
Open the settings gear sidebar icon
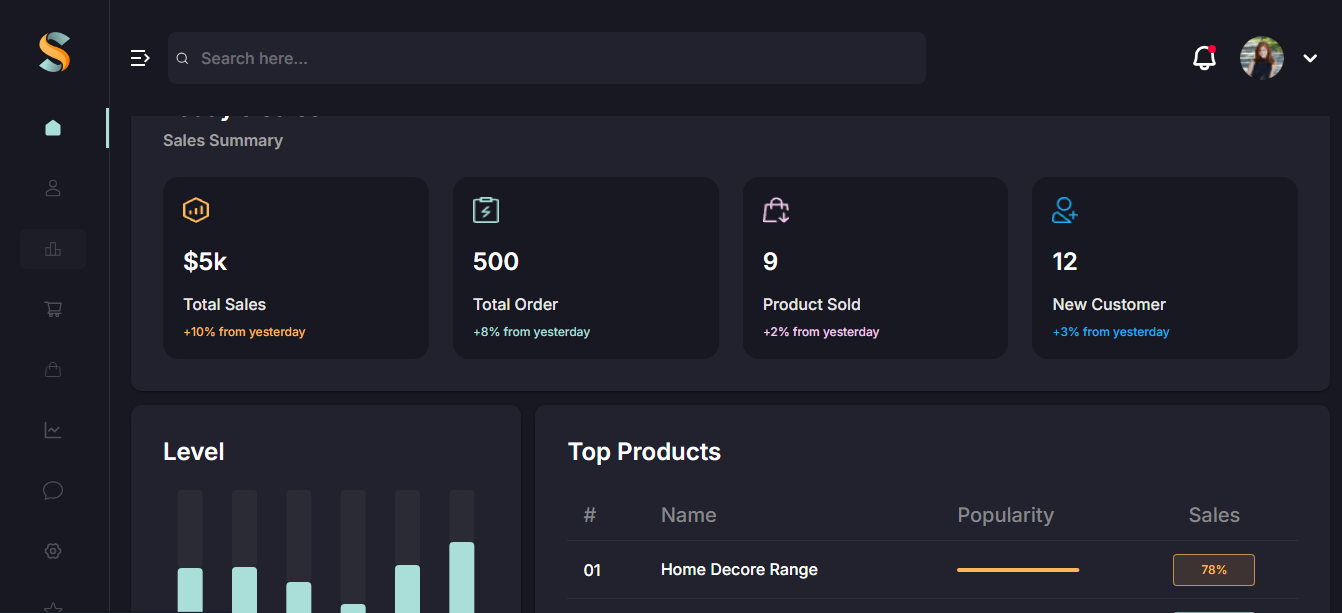pyautogui.click(x=53, y=551)
